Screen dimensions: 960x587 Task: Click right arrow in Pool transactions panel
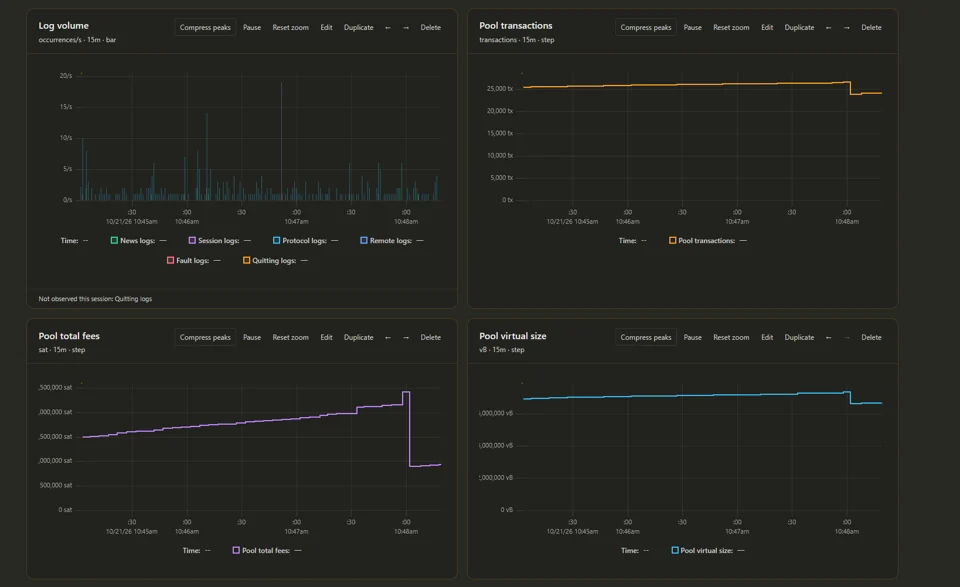coord(847,28)
